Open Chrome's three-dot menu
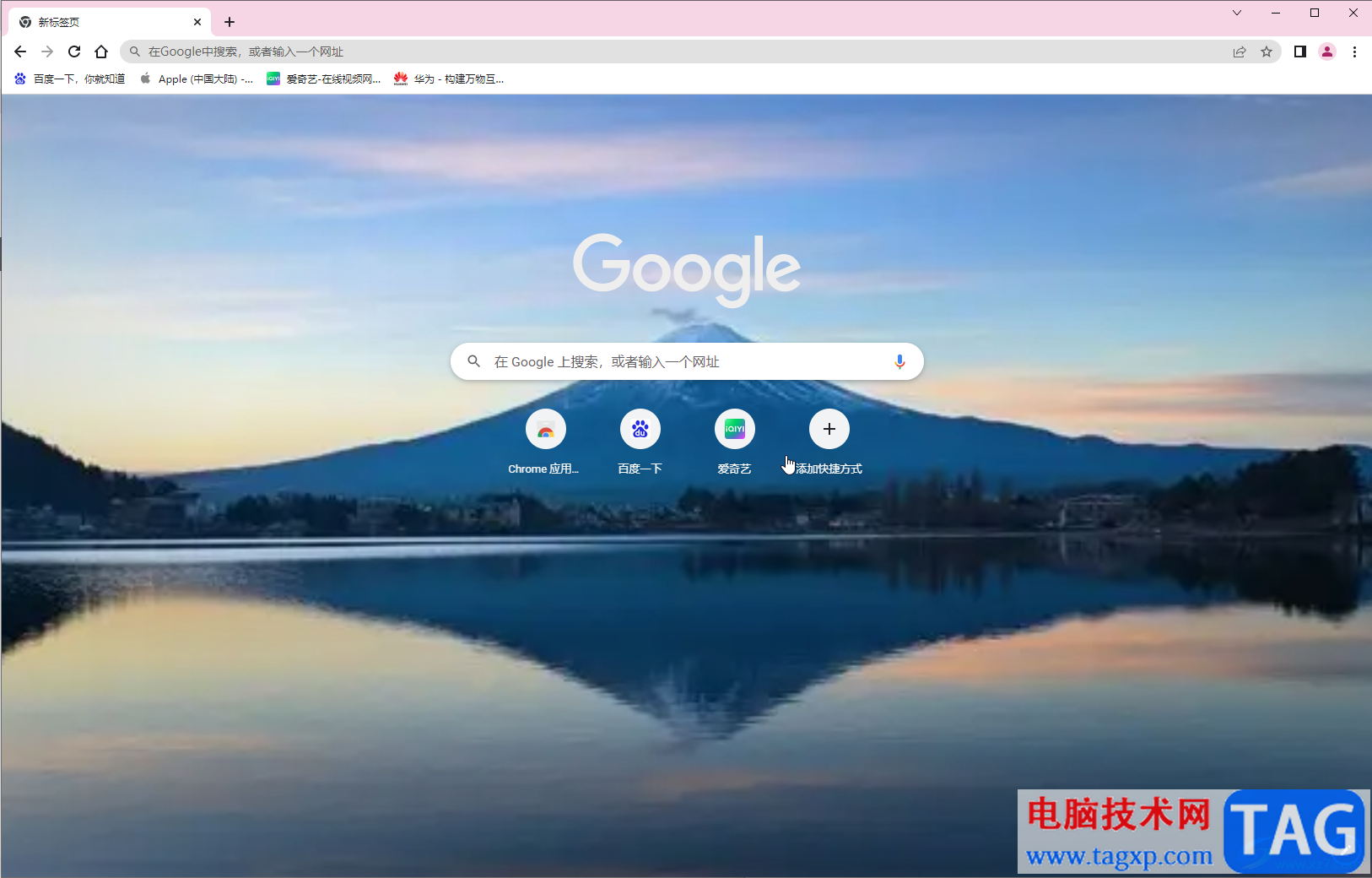The width and height of the screenshot is (1372, 878). pyautogui.click(x=1354, y=51)
